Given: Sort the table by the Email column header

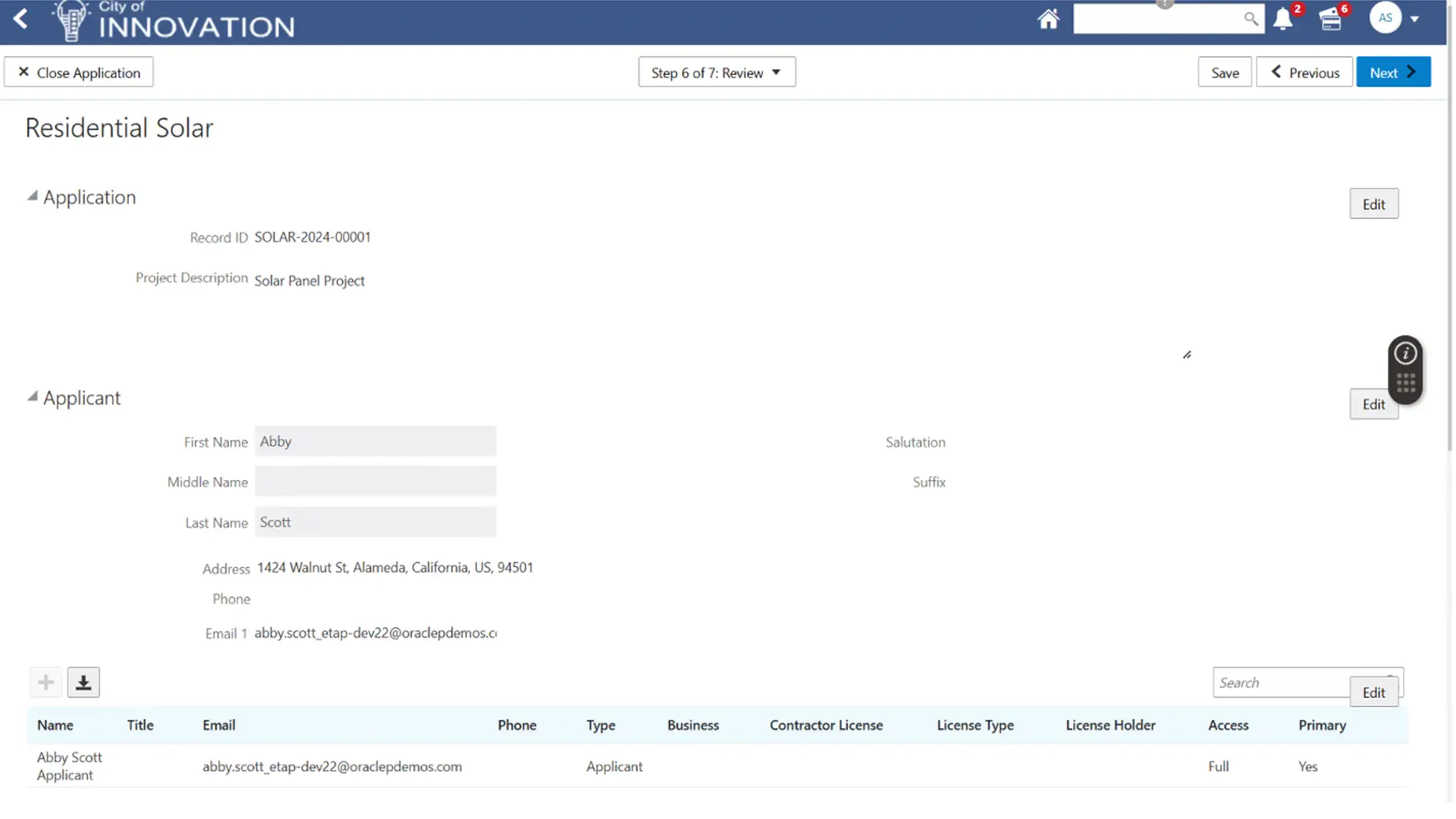Looking at the screenshot, I should pyautogui.click(x=218, y=725).
